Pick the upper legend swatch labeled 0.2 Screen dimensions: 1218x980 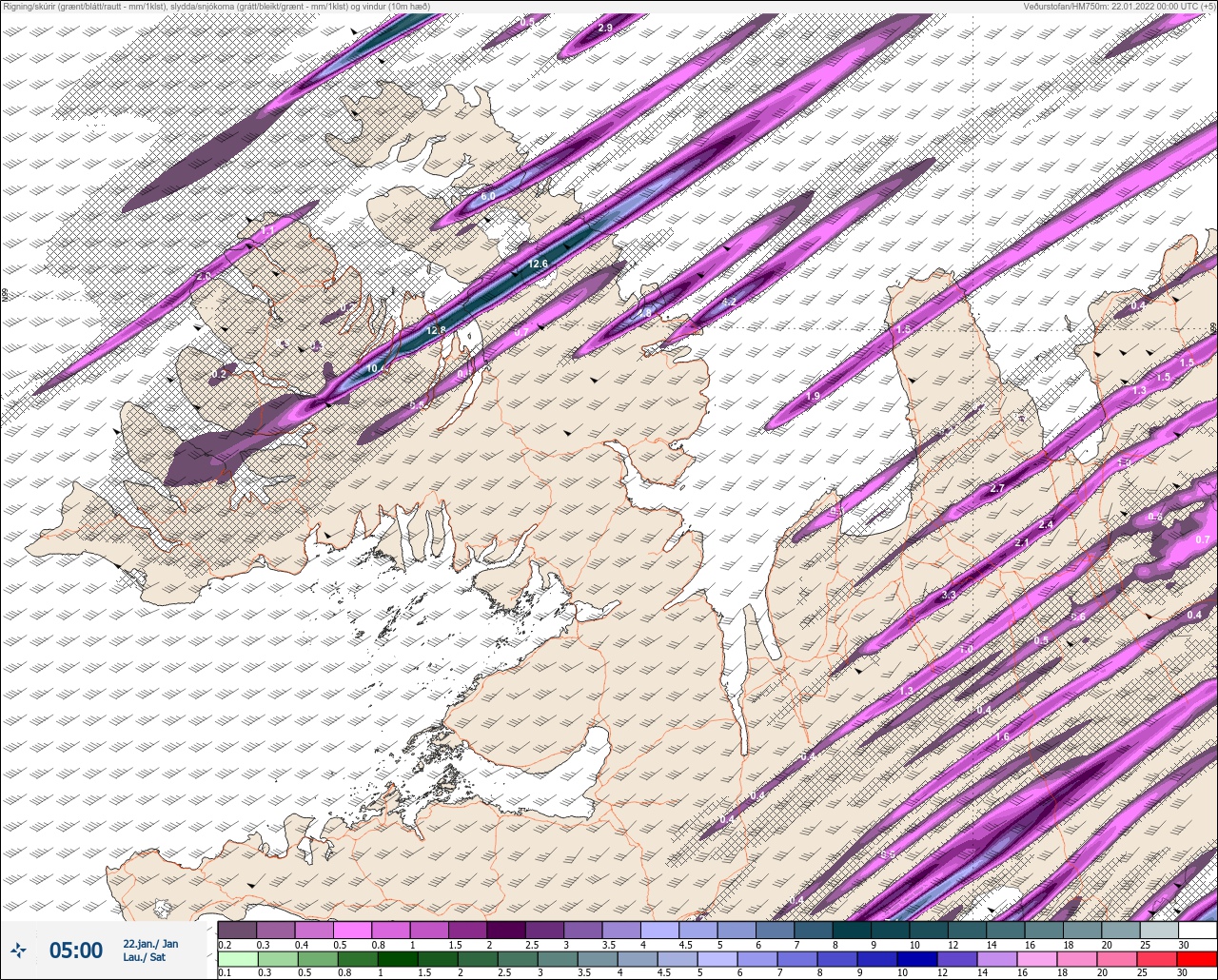237,930
